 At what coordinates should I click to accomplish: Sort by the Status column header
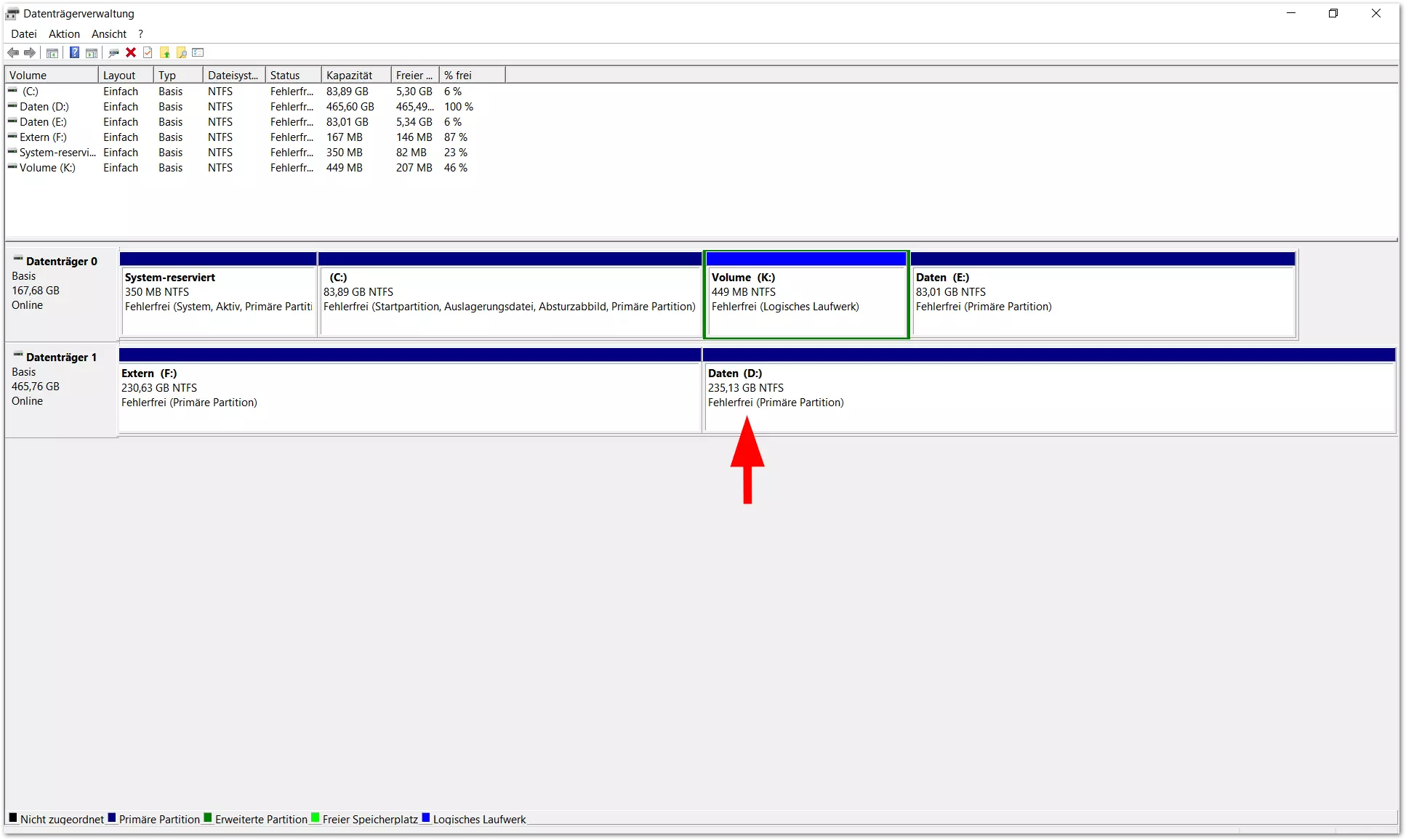(294, 75)
